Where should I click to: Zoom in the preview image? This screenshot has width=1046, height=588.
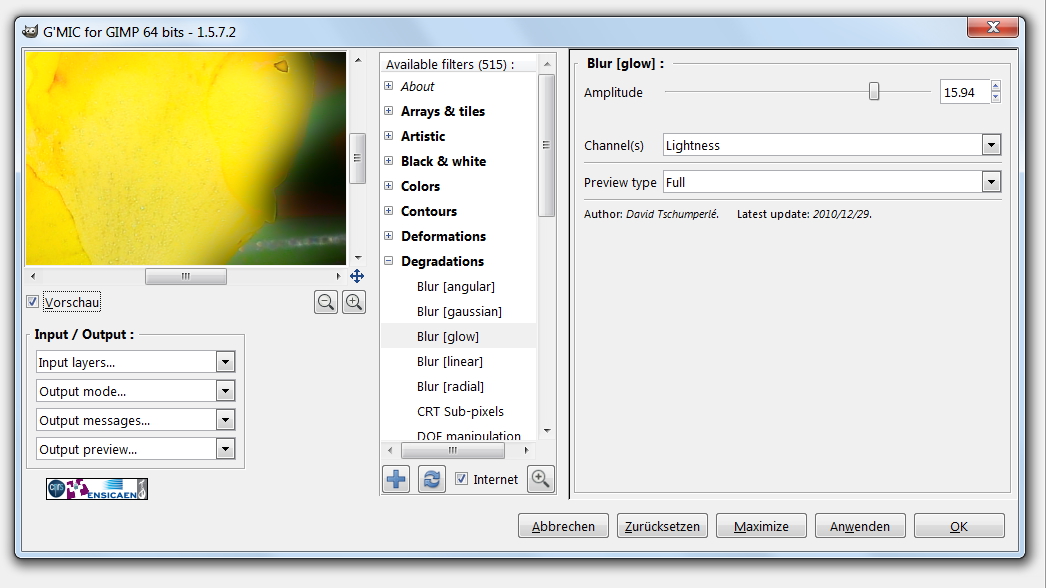click(354, 302)
